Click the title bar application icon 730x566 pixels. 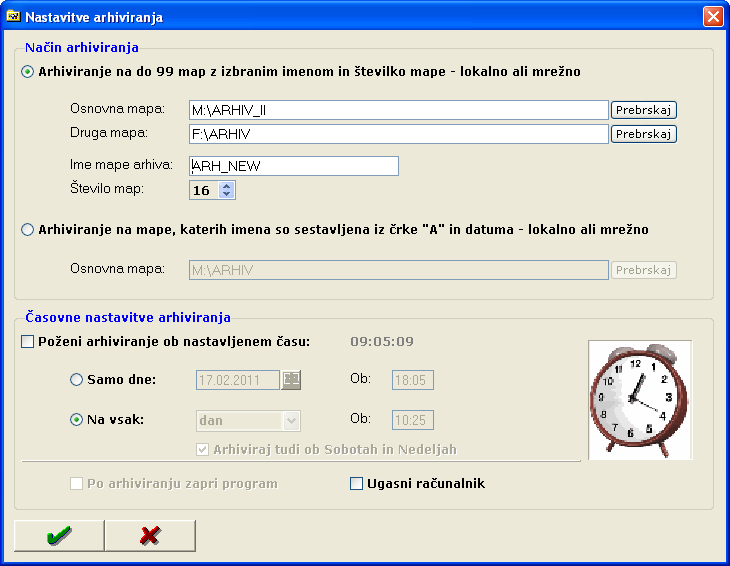pyautogui.click(x=14, y=17)
